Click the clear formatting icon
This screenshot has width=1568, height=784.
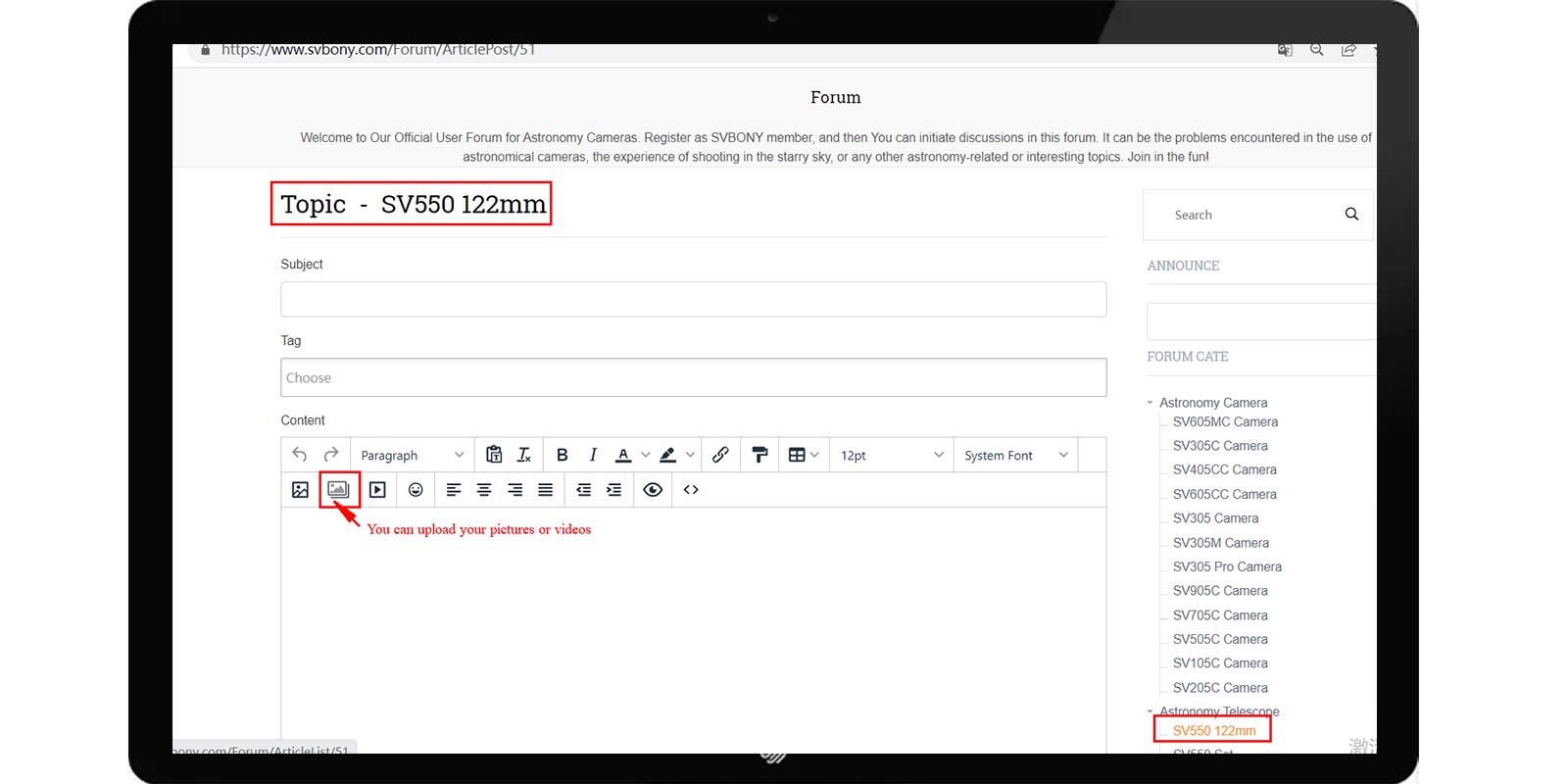(x=524, y=455)
